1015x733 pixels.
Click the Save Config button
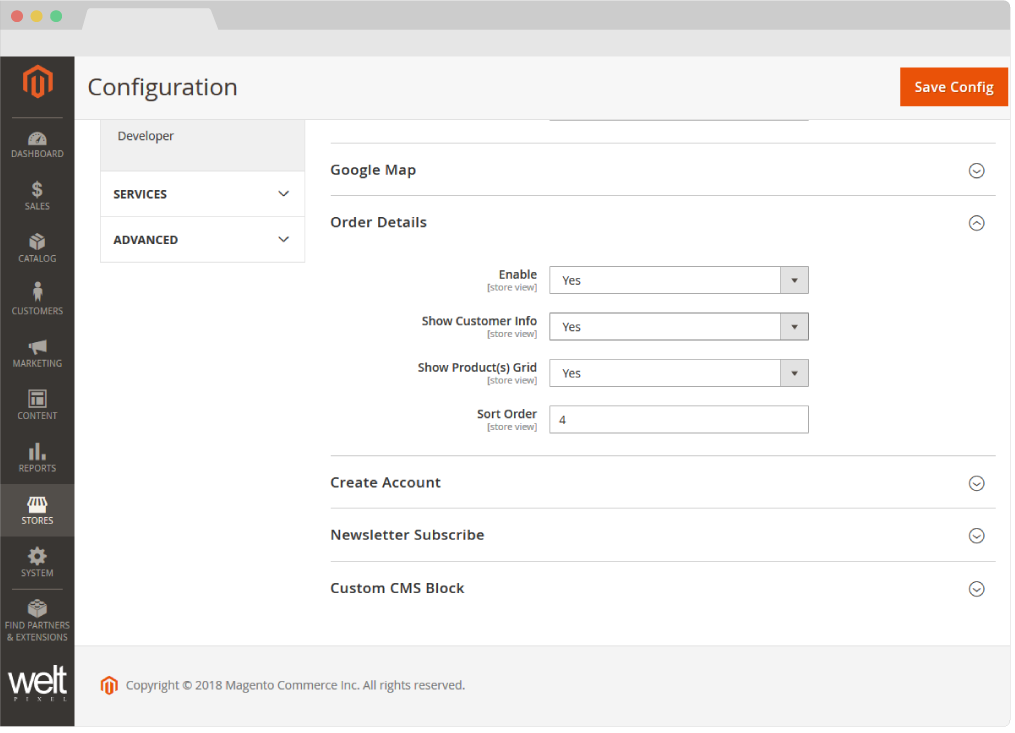952,87
